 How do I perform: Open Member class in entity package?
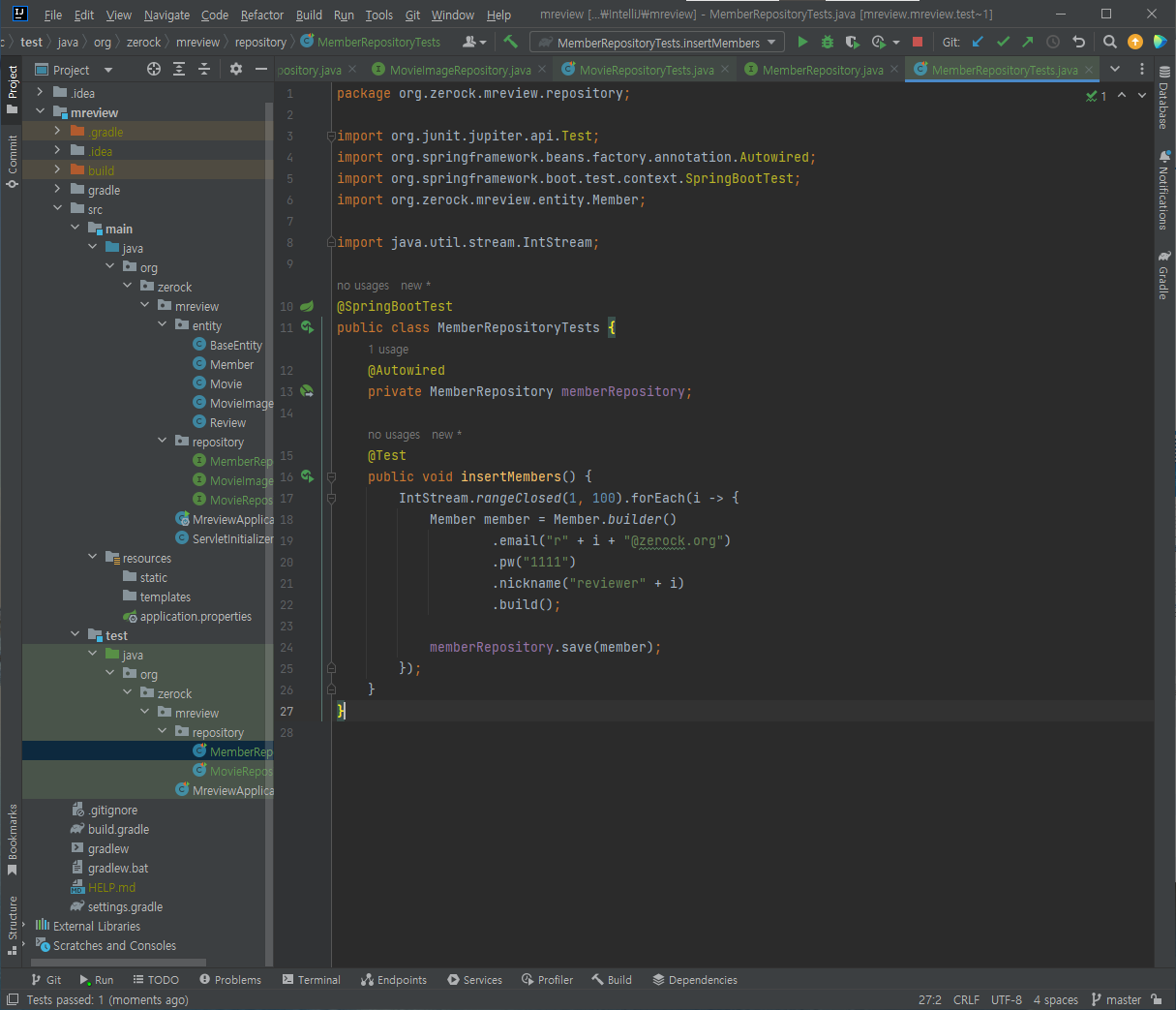pos(232,364)
